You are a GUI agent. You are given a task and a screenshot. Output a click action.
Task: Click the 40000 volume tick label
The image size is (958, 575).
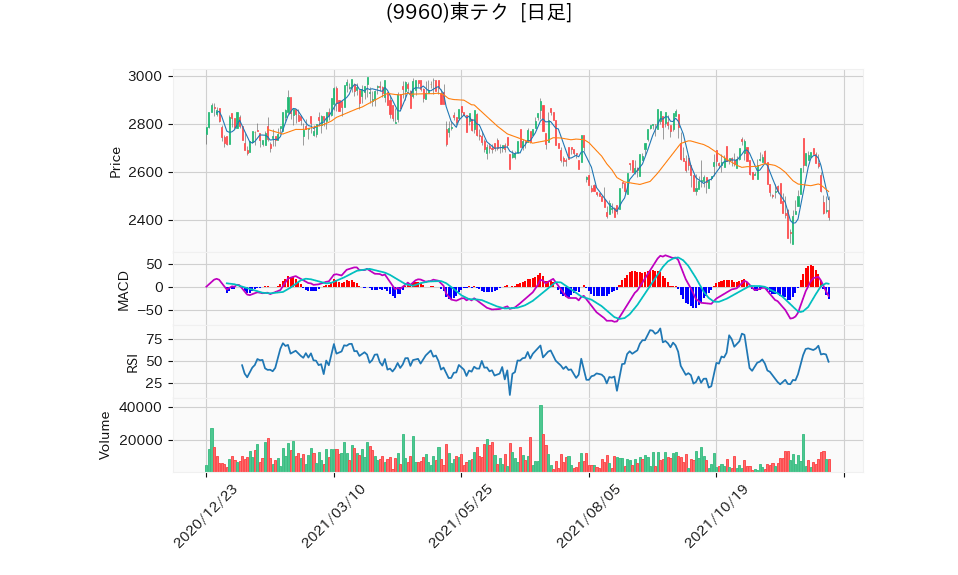click(141, 408)
